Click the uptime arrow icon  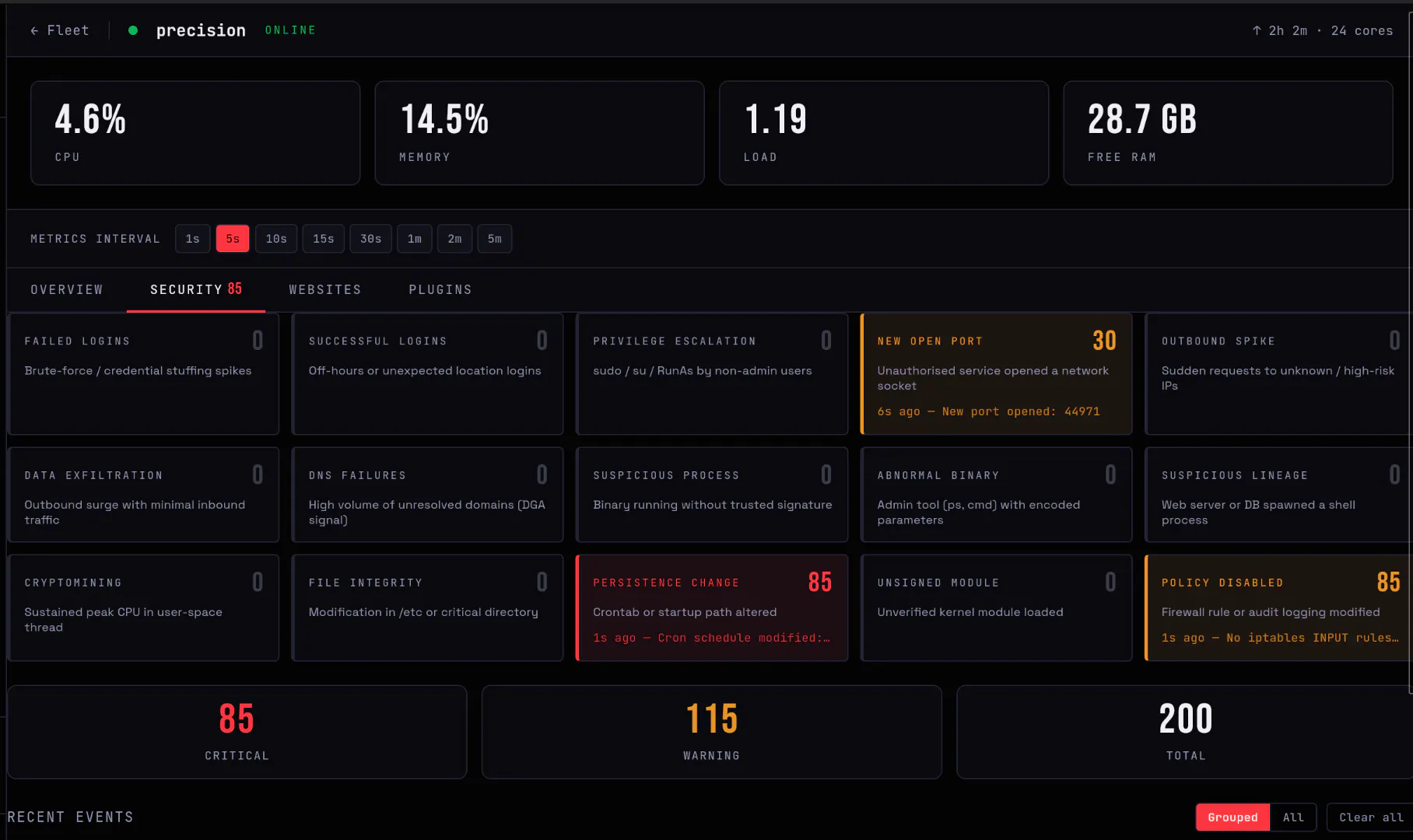(1257, 30)
